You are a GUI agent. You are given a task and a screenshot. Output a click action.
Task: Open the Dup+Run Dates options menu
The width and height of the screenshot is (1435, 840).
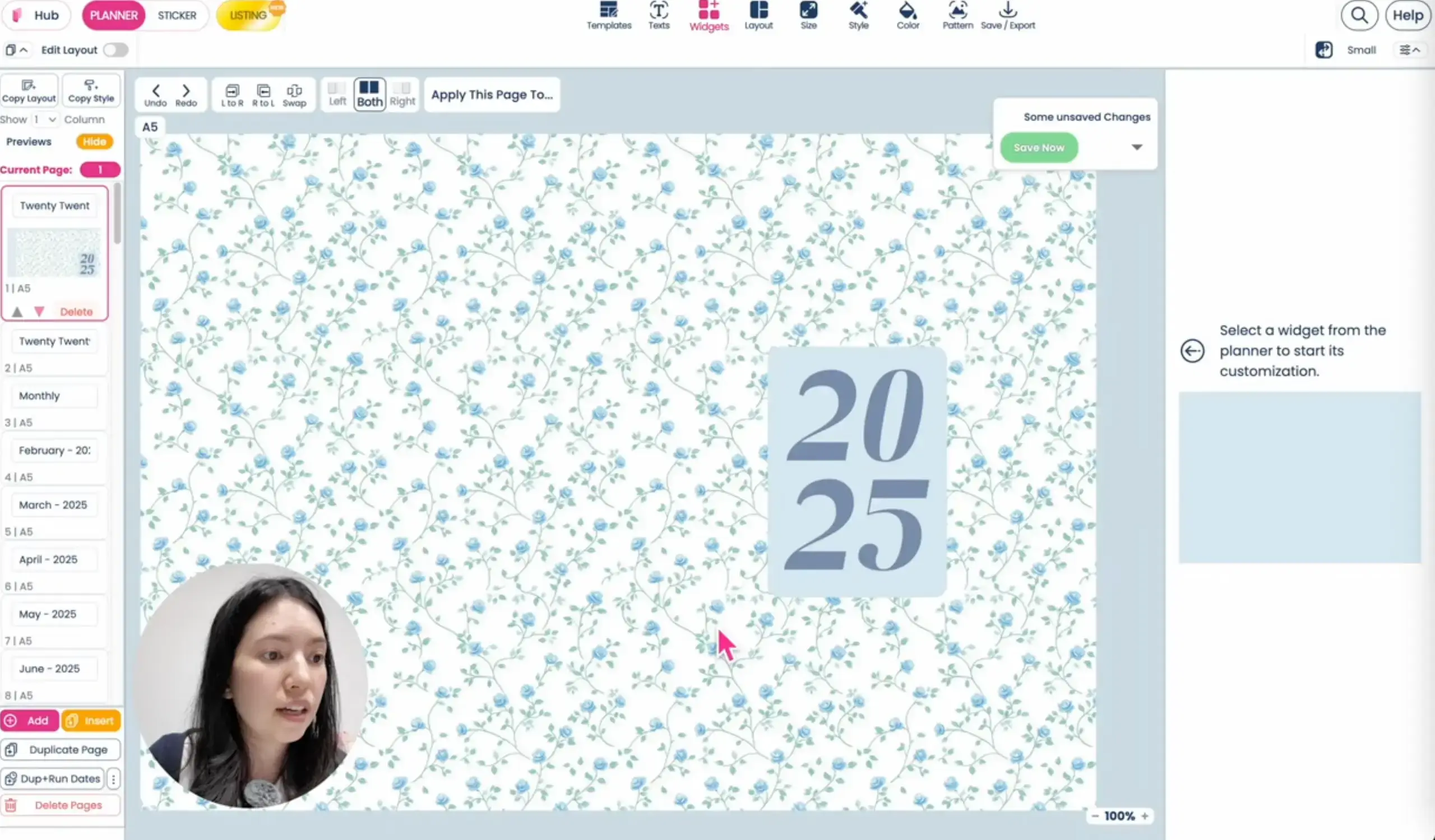(x=114, y=778)
